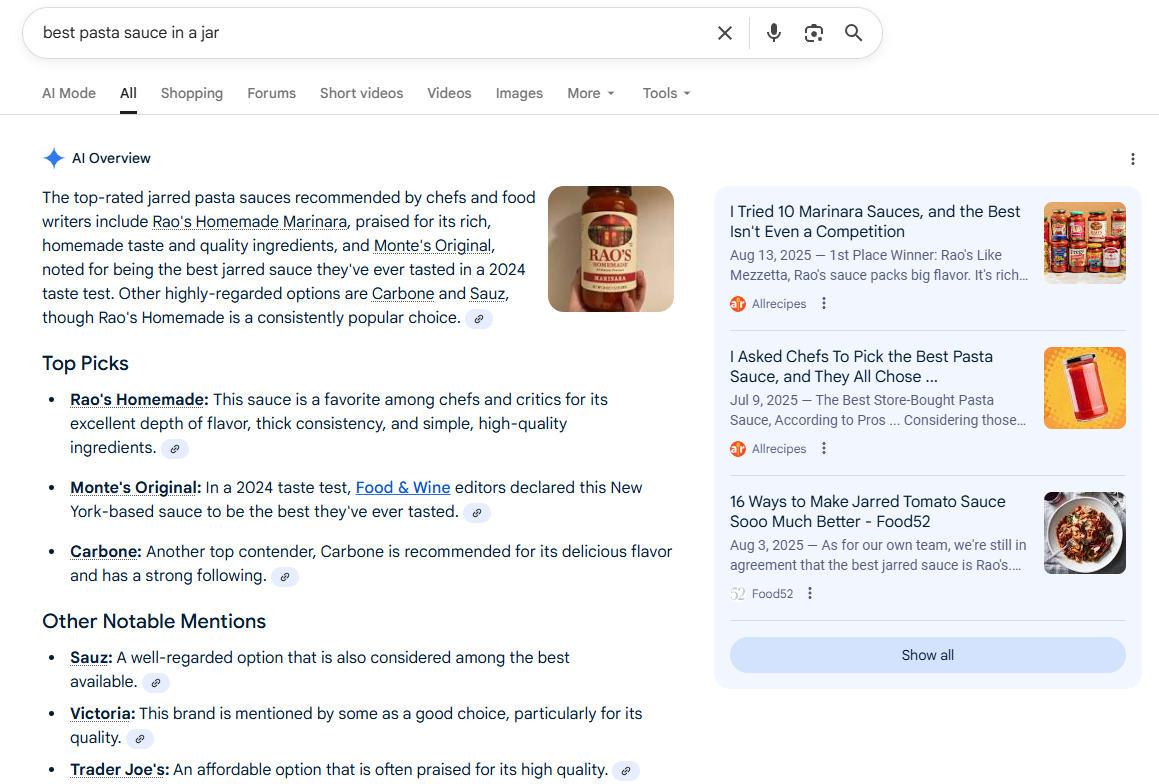
Task: Open the AI Mode tab
Action: click(x=68, y=93)
